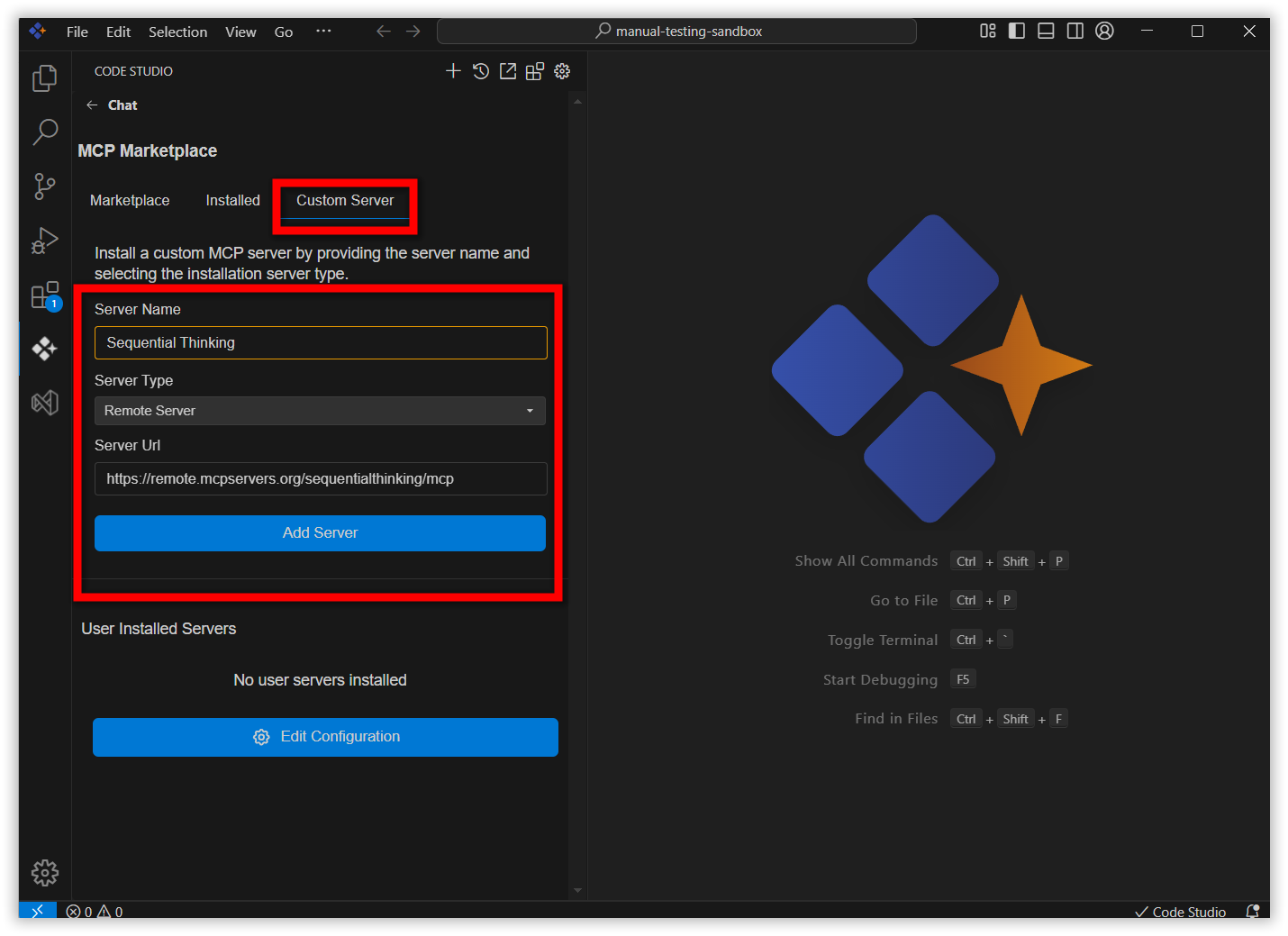Open the File menu
1288x936 pixels.
tap(77, 32)
